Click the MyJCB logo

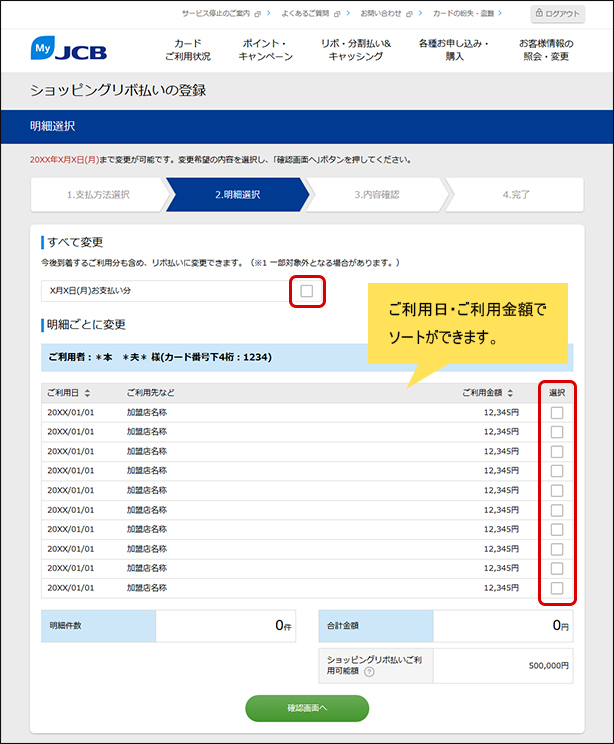pos(69,49)
